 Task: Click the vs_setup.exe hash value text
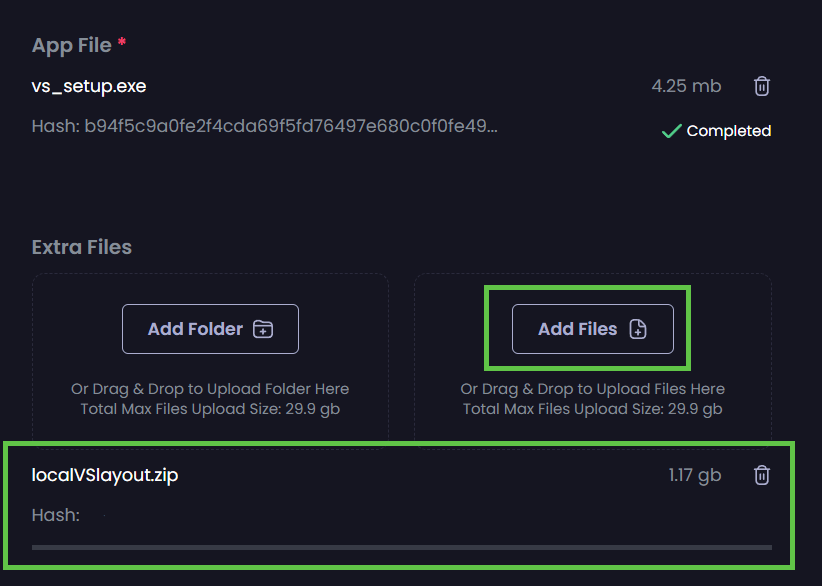point(291,126)
